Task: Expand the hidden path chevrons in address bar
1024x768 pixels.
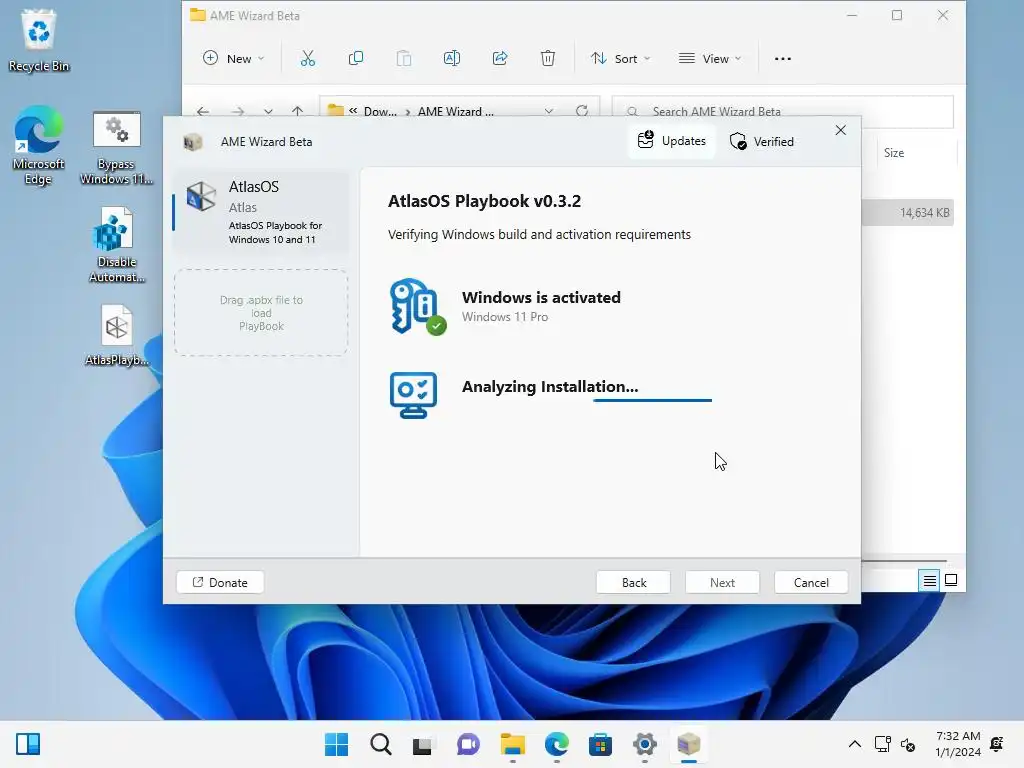Action: tap(353, 111)
